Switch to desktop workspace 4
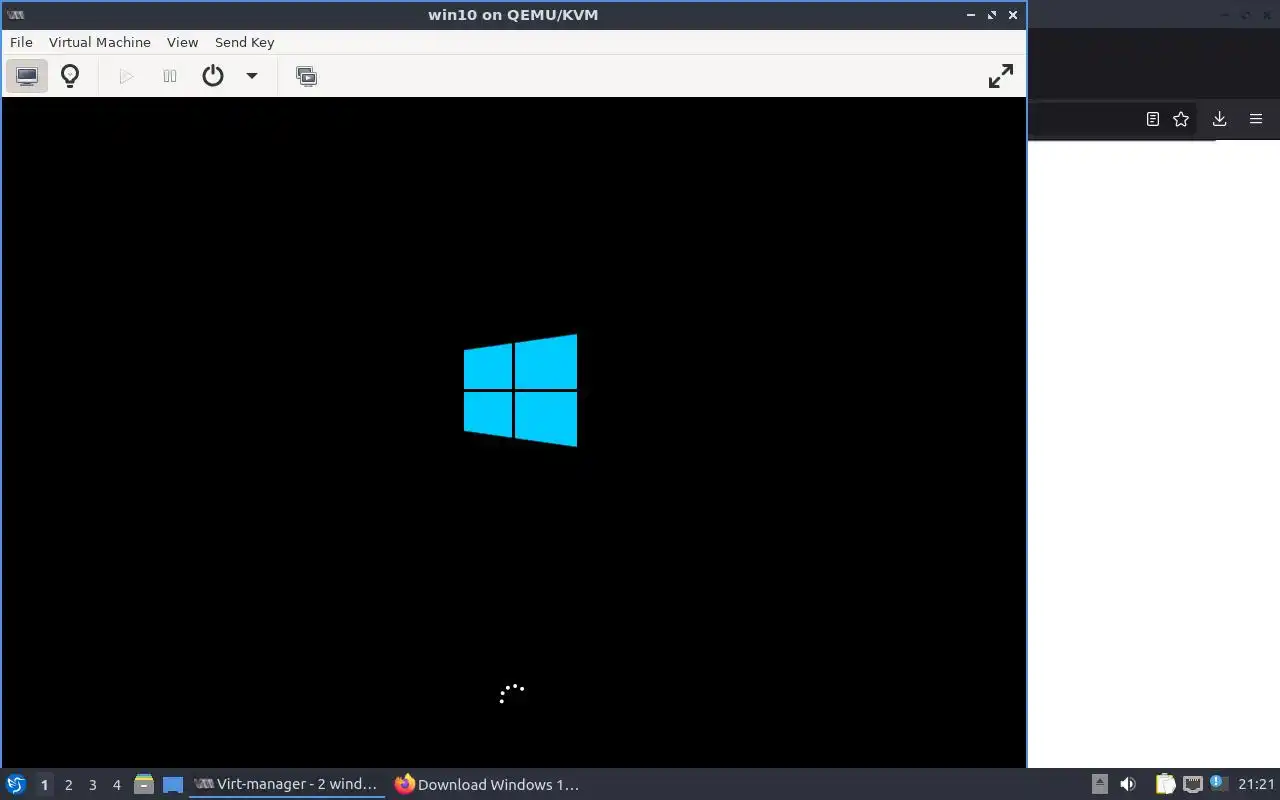This screenshot has width=1280, height=800. tap(116, 785)
